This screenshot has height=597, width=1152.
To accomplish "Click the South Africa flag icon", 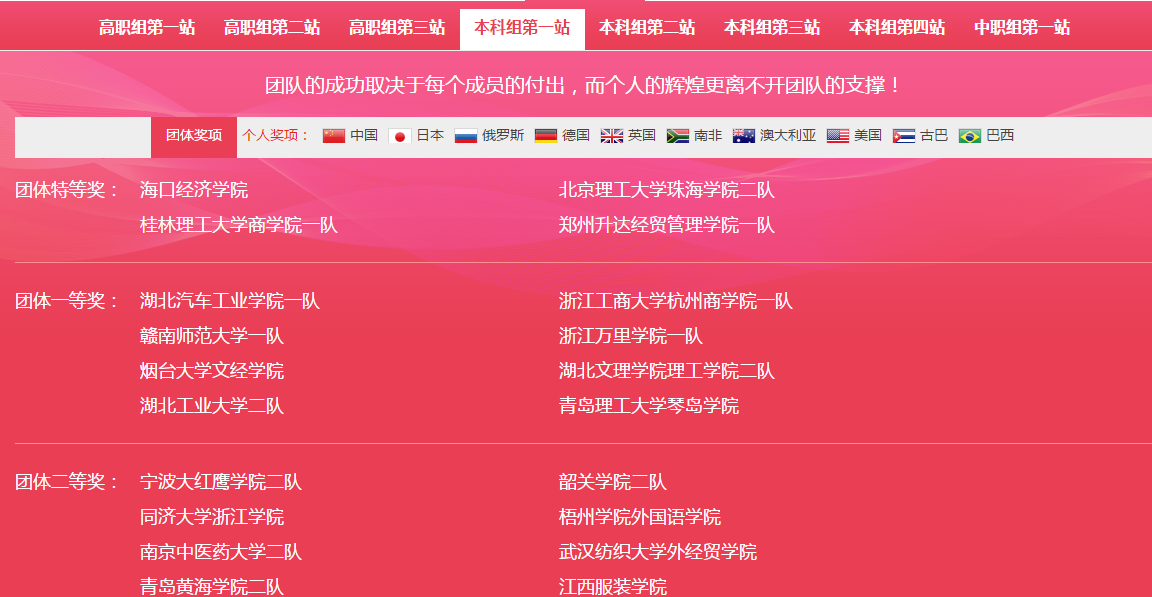I will pyautogui.click(x=678, y=136).
